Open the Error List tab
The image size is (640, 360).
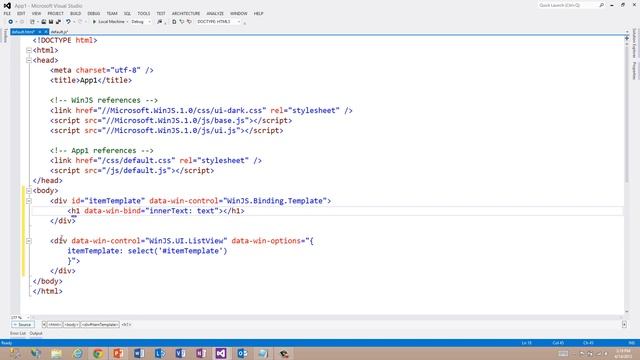[x=18, y=333]
